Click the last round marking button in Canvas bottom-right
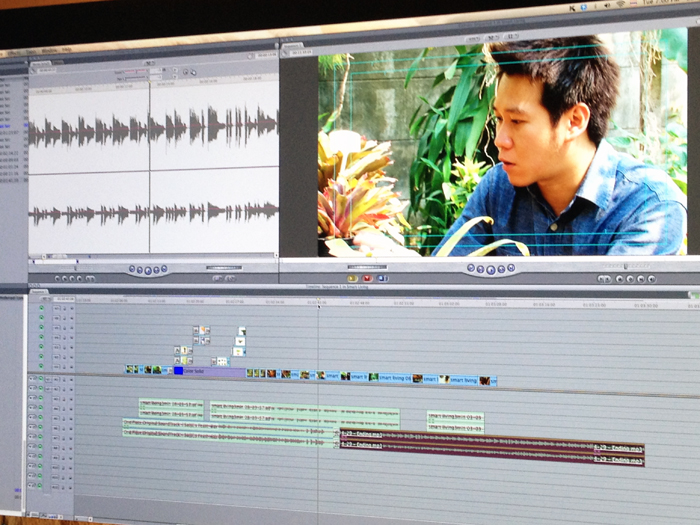 [x=652, y=279]
